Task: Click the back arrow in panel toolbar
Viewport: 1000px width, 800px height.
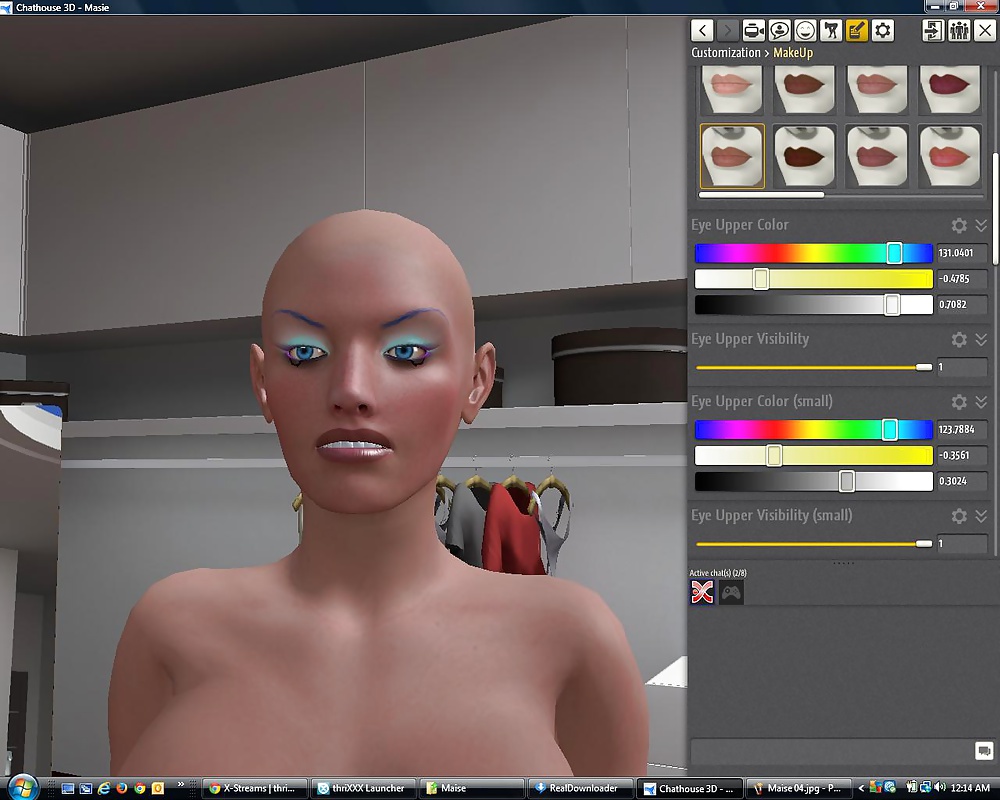Action: click(703, 30)
